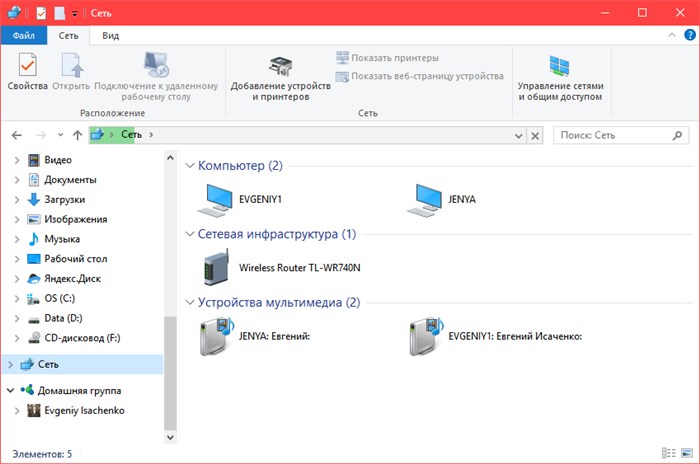This screenshot has height=464, width=700.
Task: Switch to the Сеть ribbon tab
Action: click(68, 35)
